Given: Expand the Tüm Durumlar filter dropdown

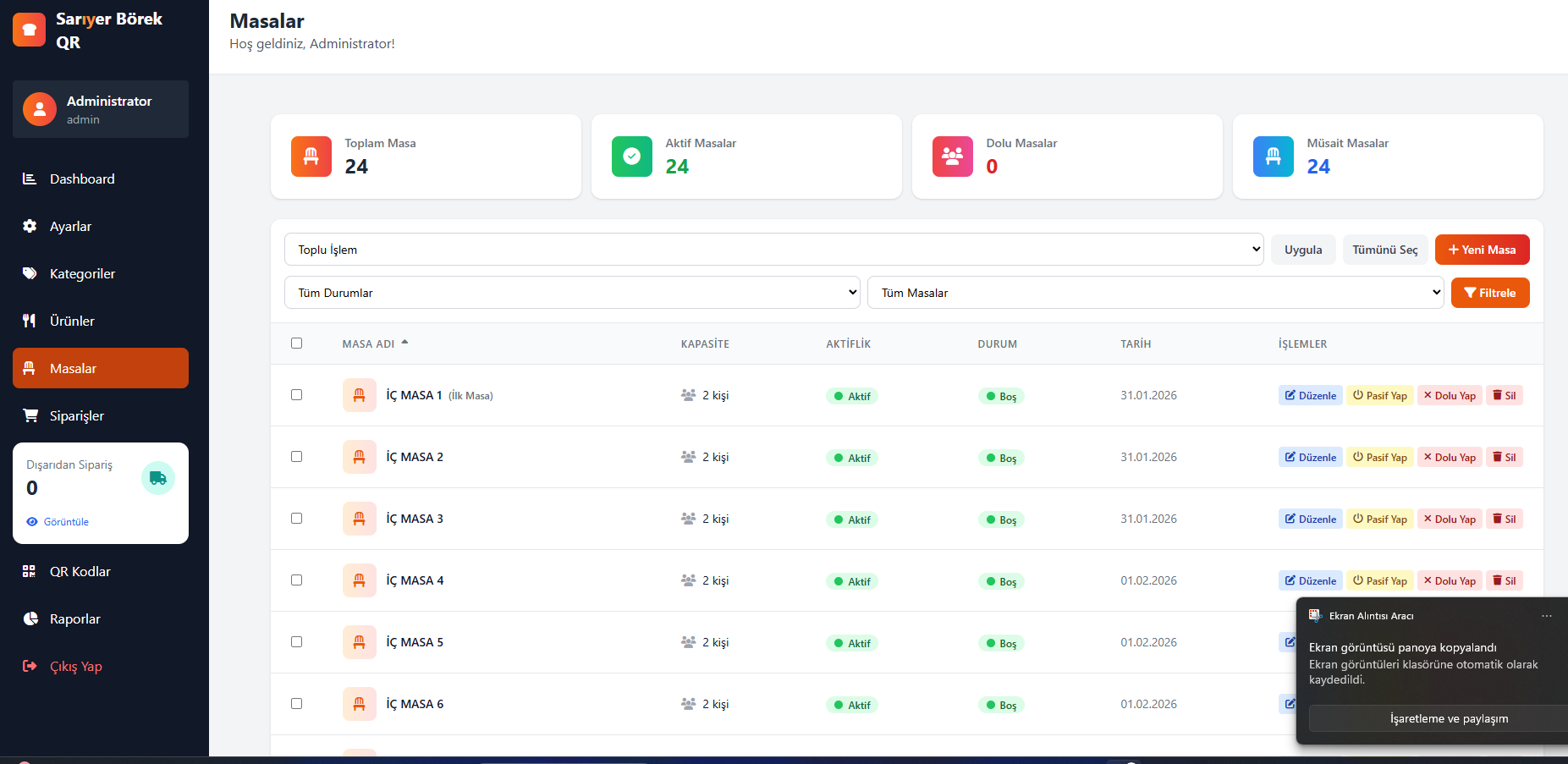Looking at the screenshot, I should point(572,293).
